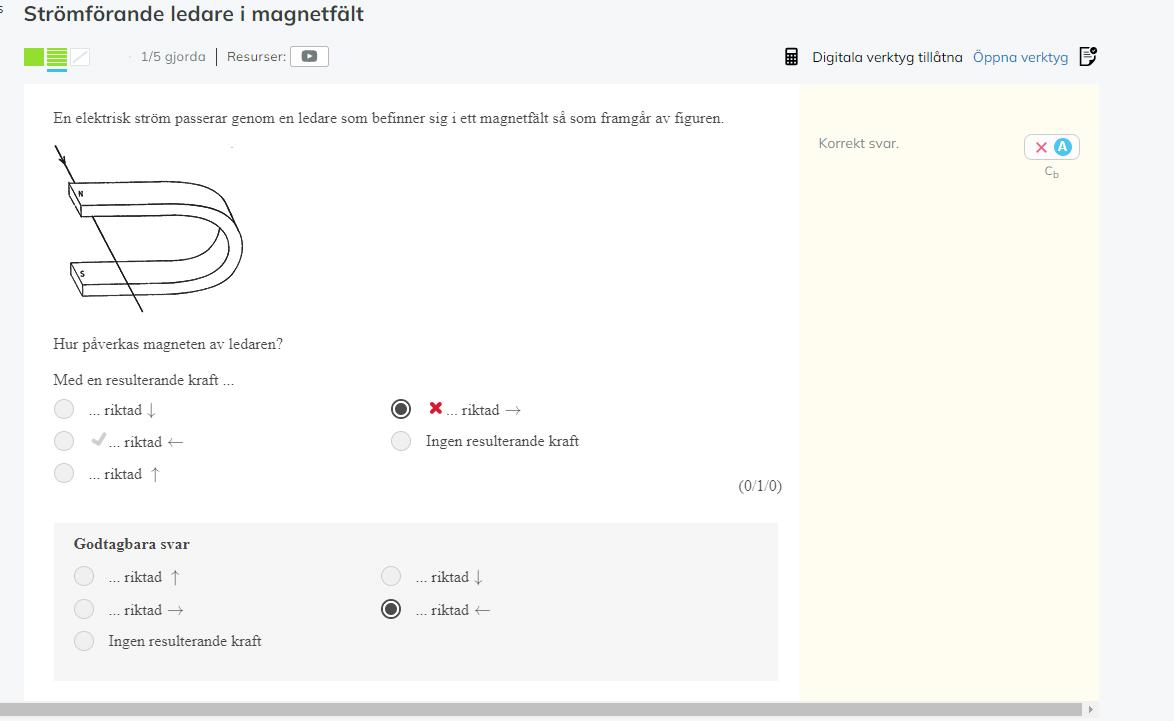This screenshot has width=1174, height=721.
Task: Select answer 'riktad ↓' radio button
Action: pyautogui.click(x=64, y=409)
